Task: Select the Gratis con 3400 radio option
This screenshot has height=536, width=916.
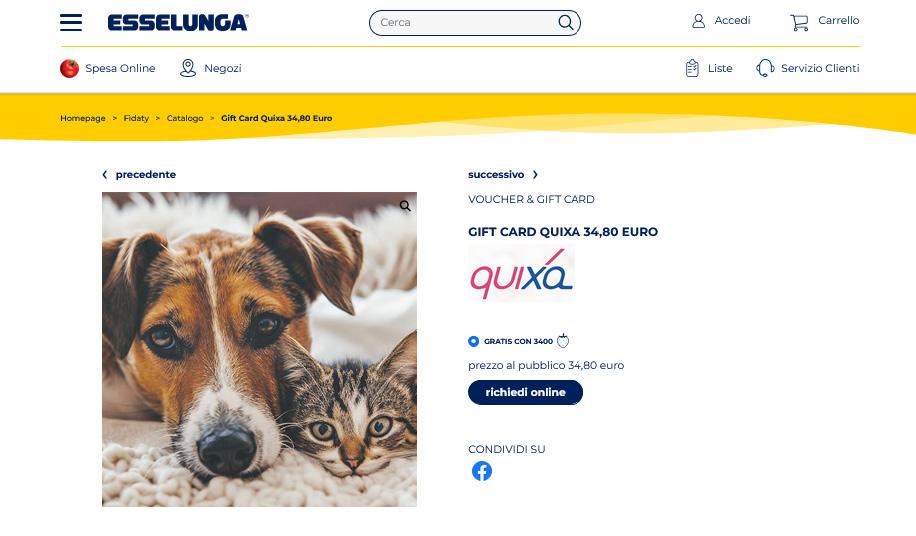Action: (473, 341)
